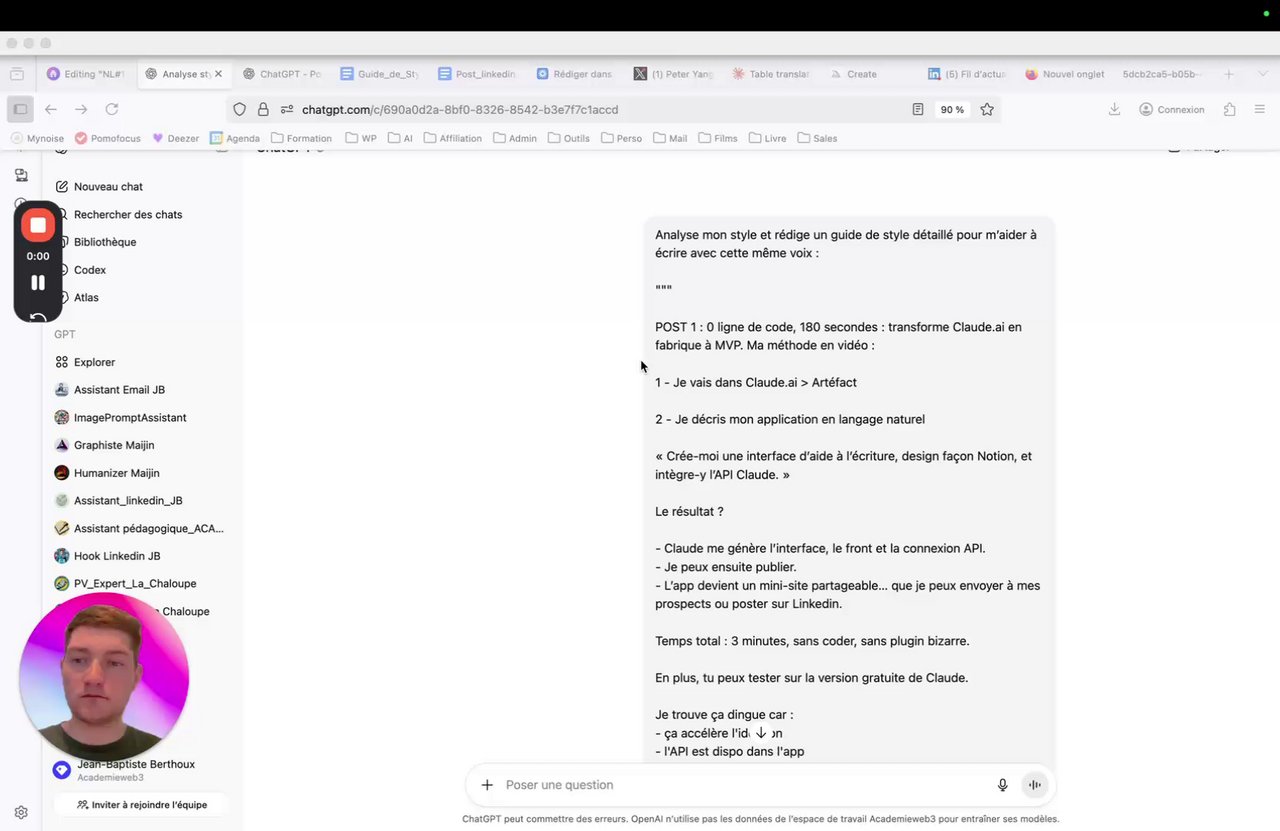This screenshot has height=831, width=1280.
Task: Reload the current page
Action: [x=112, y=109]
